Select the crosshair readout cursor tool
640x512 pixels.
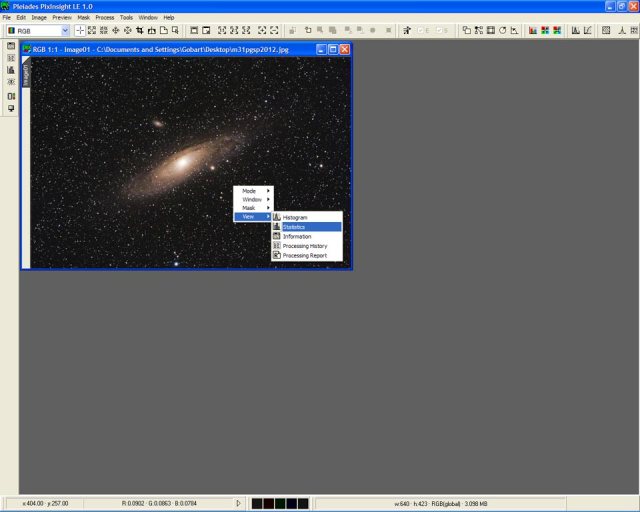pos(80,31)
